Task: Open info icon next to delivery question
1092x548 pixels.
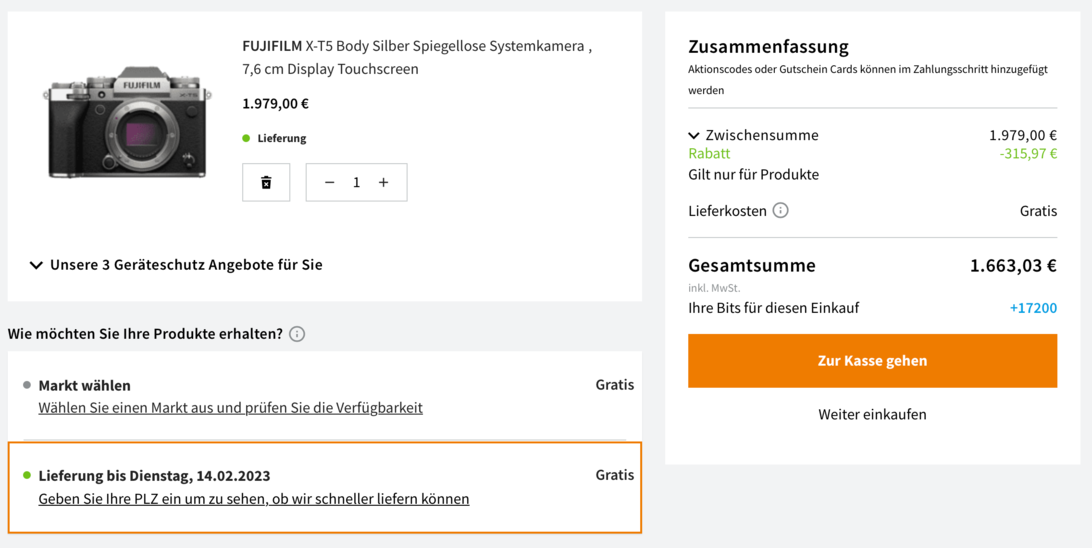Action: pos(297,334)
